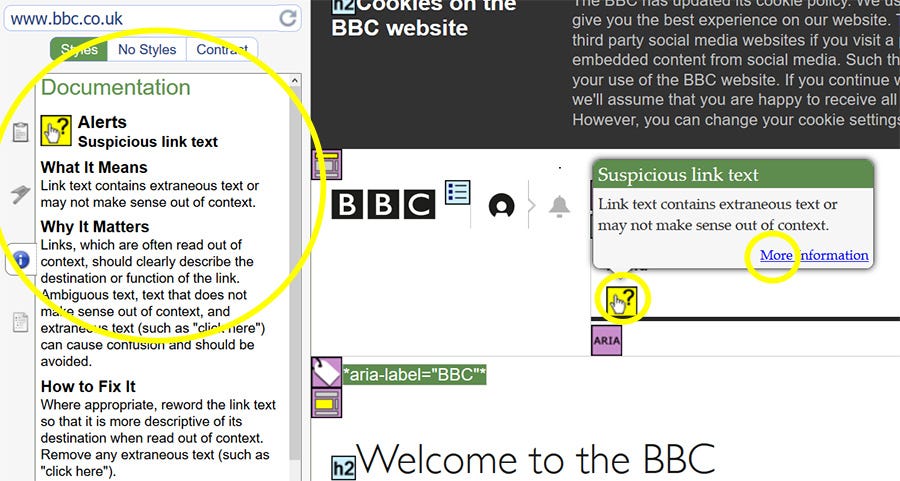Click the Why It Matters heading
The image size is (900, 481).
point(95,227)
